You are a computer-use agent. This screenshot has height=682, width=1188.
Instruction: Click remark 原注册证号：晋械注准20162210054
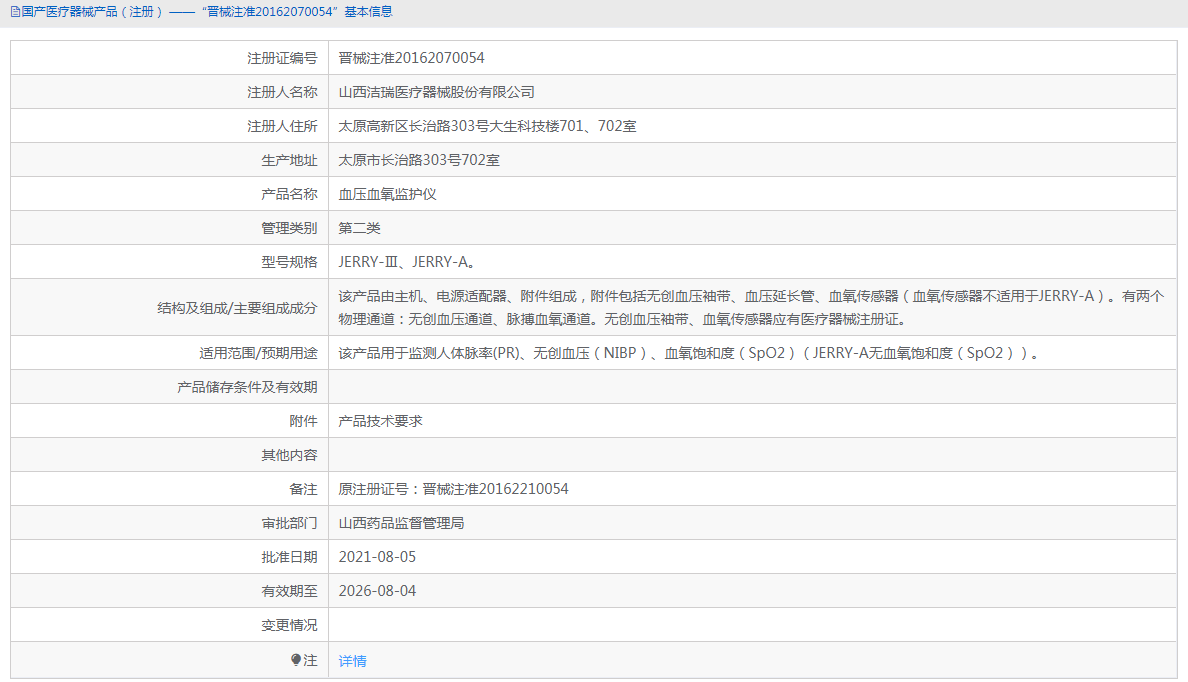453,490
